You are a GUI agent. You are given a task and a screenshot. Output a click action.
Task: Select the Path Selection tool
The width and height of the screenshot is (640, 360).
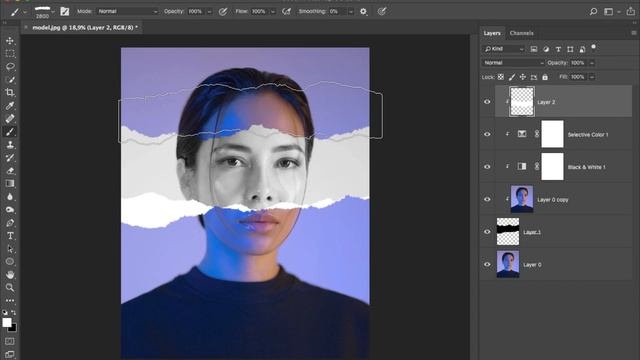(10, 249)
